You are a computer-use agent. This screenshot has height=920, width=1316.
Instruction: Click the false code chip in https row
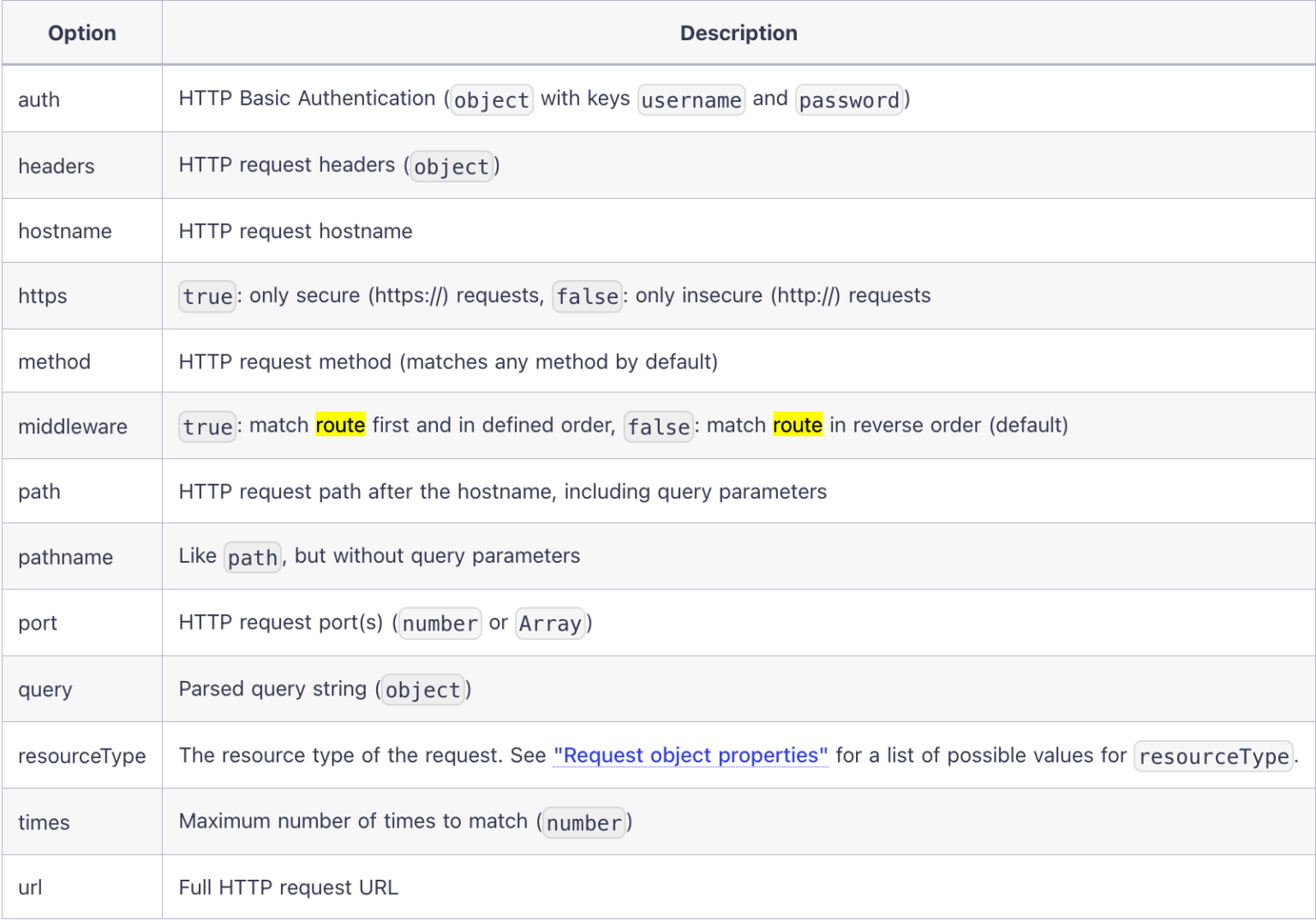(x=587, y=296)
